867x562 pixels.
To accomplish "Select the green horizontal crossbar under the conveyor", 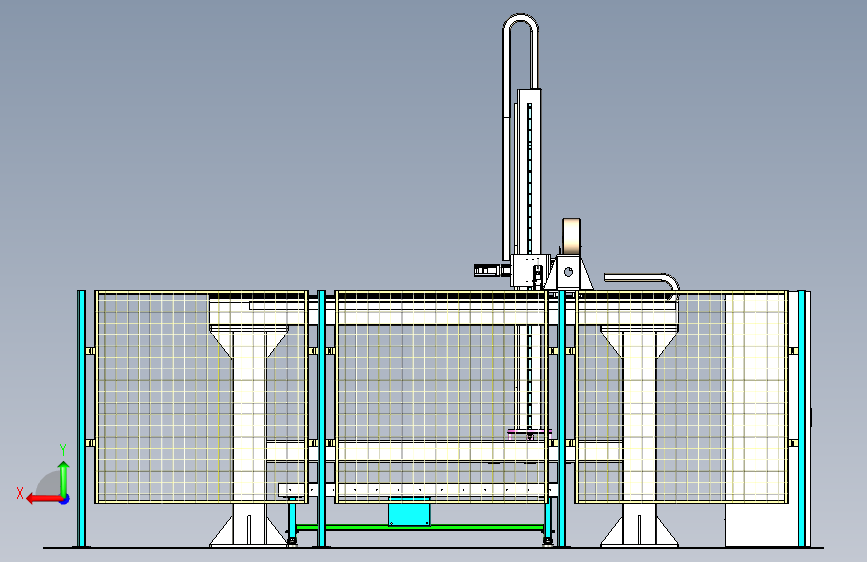I will 420,528.
